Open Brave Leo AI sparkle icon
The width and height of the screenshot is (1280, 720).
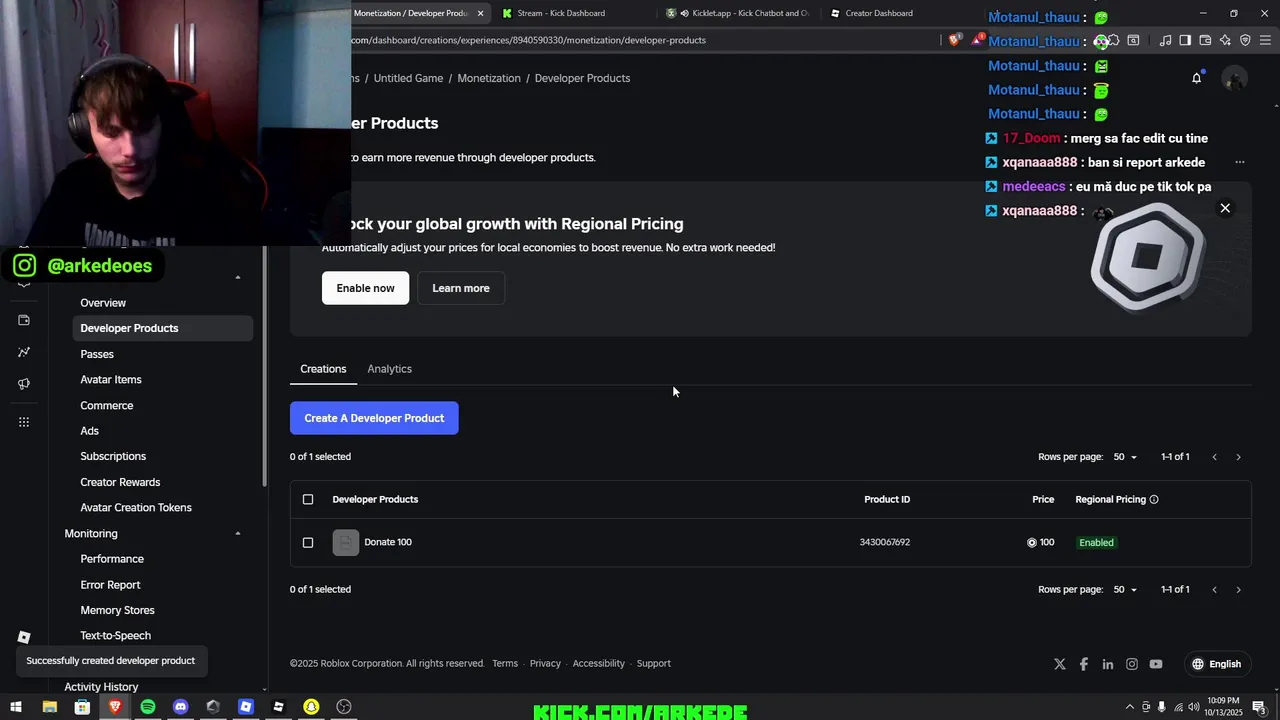1225,40
